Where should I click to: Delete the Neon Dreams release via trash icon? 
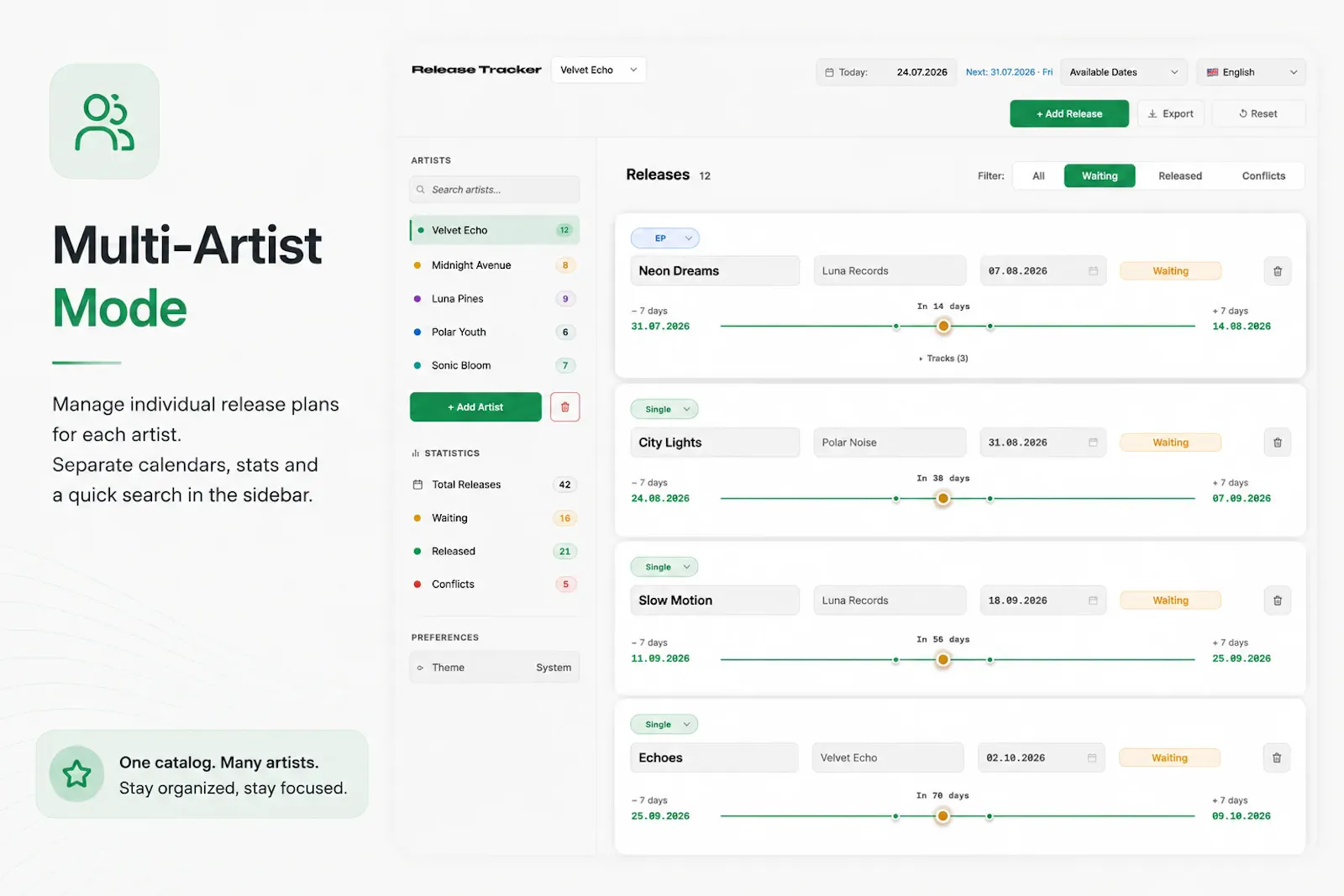coord(1277,271)
